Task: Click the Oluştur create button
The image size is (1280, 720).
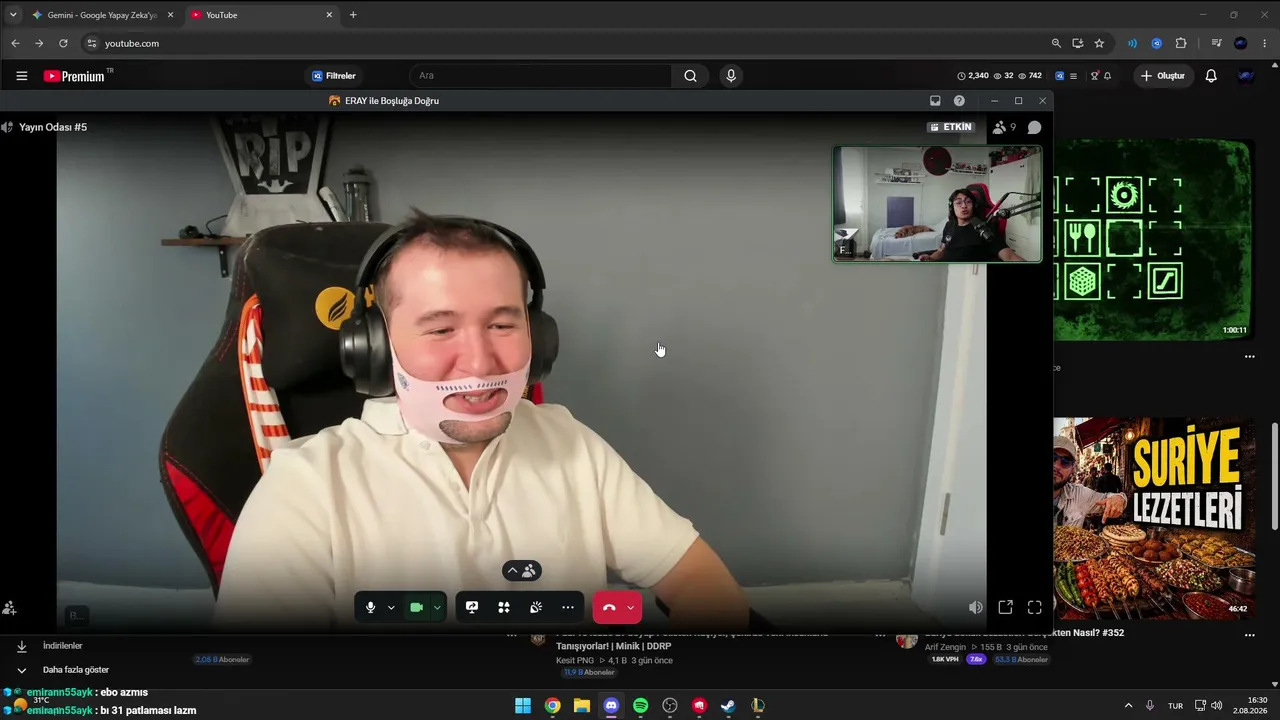Action: coord(1163,76)
